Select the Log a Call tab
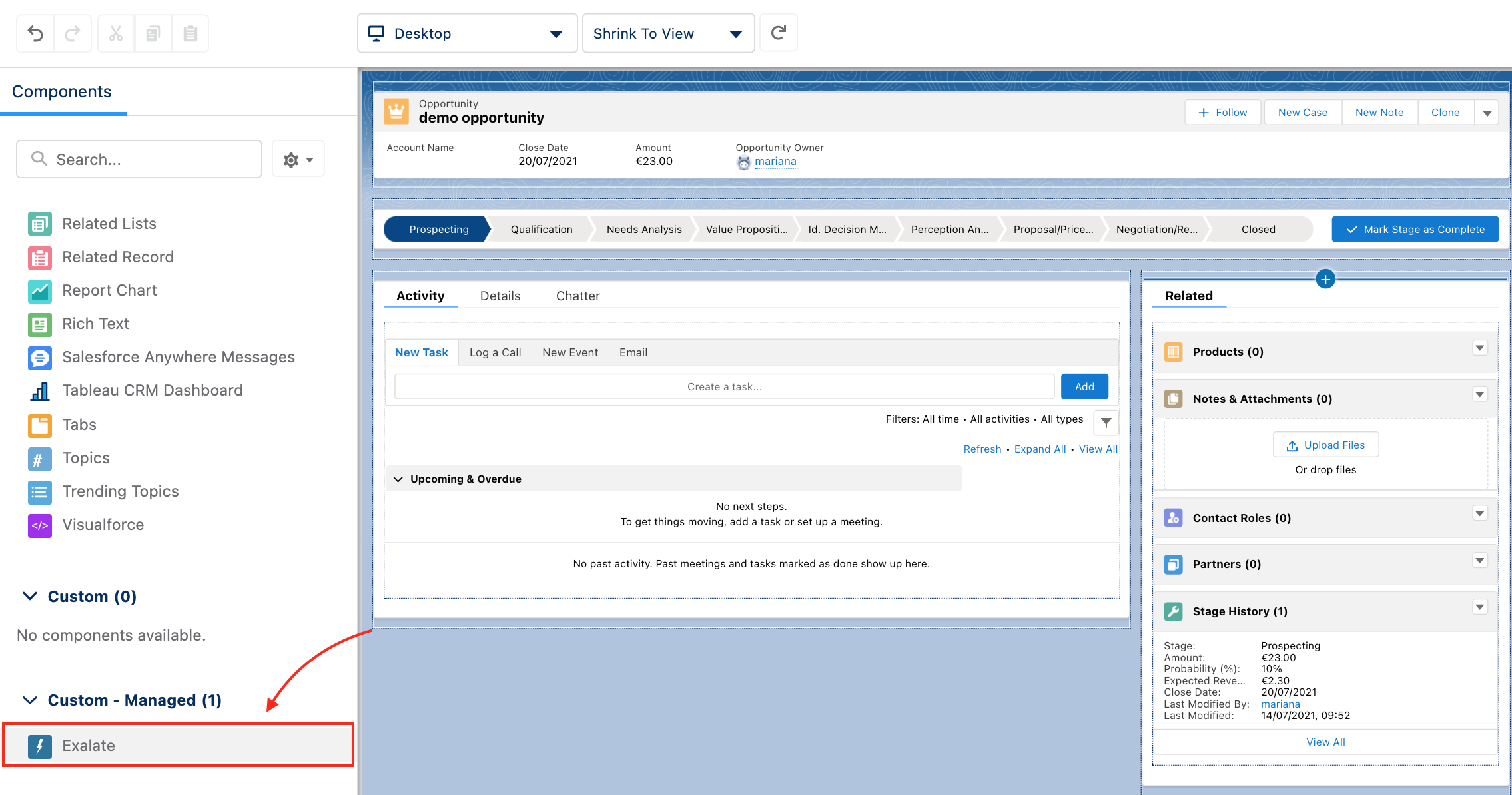 [x=495, y=353]
